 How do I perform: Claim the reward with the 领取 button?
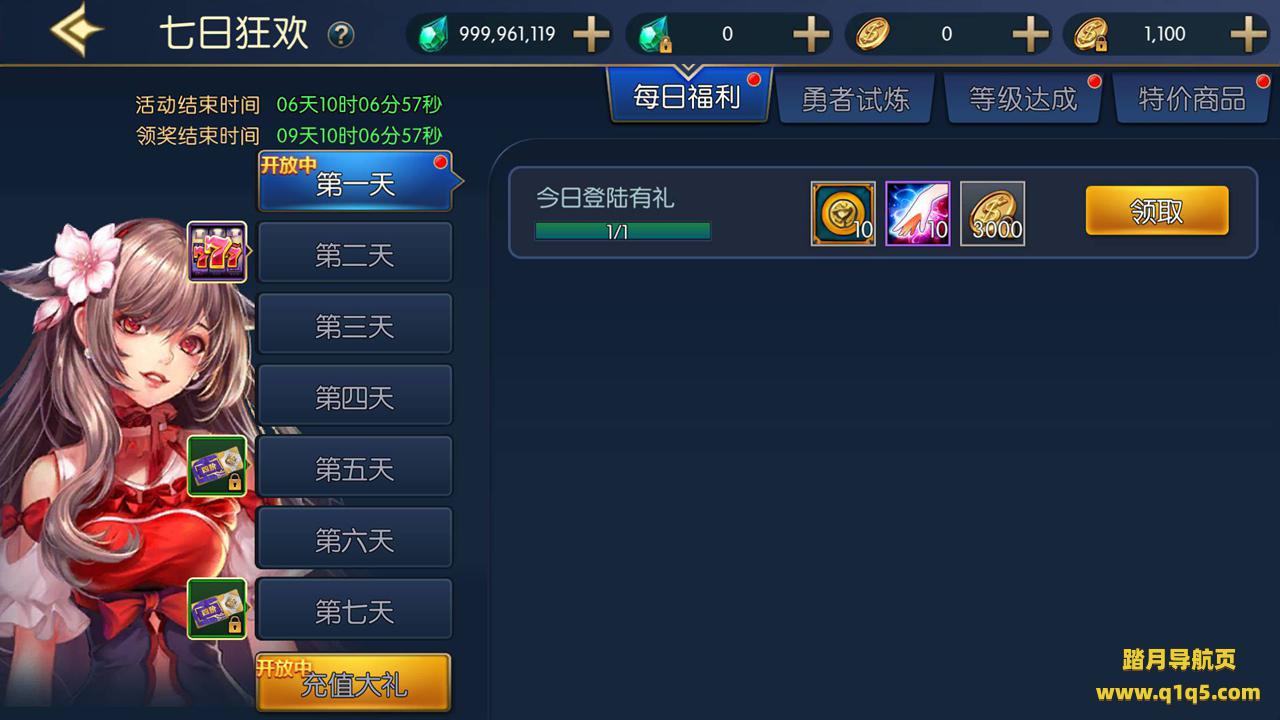[x=1157, y=211]
